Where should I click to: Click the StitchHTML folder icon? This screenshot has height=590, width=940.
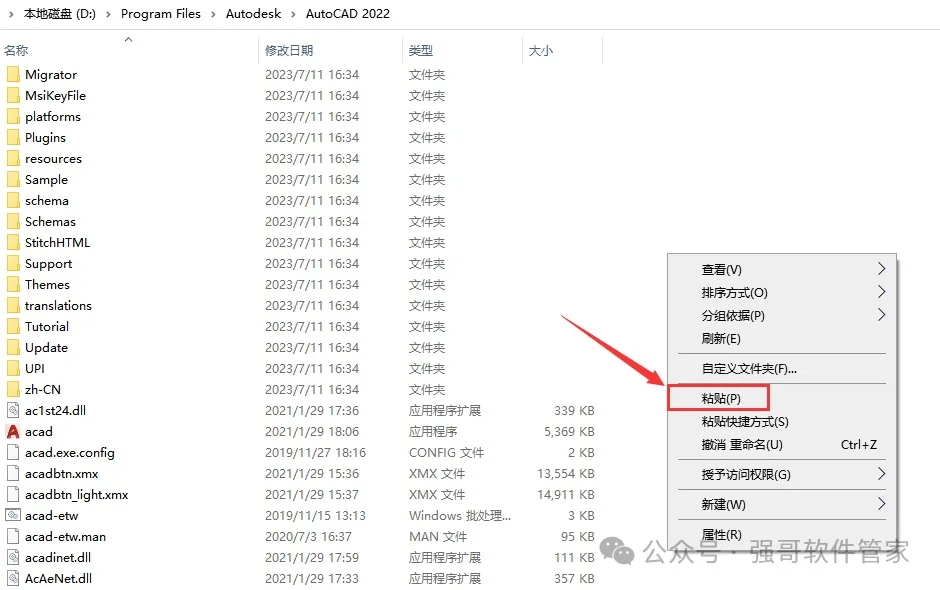[x=13, y=242]
